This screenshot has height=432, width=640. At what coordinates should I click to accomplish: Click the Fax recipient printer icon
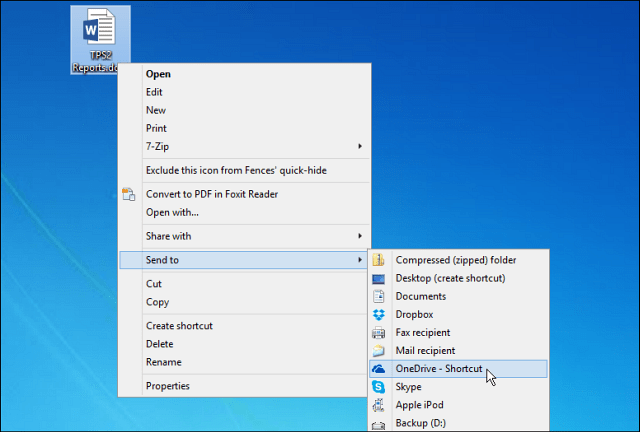click(378, 333)
